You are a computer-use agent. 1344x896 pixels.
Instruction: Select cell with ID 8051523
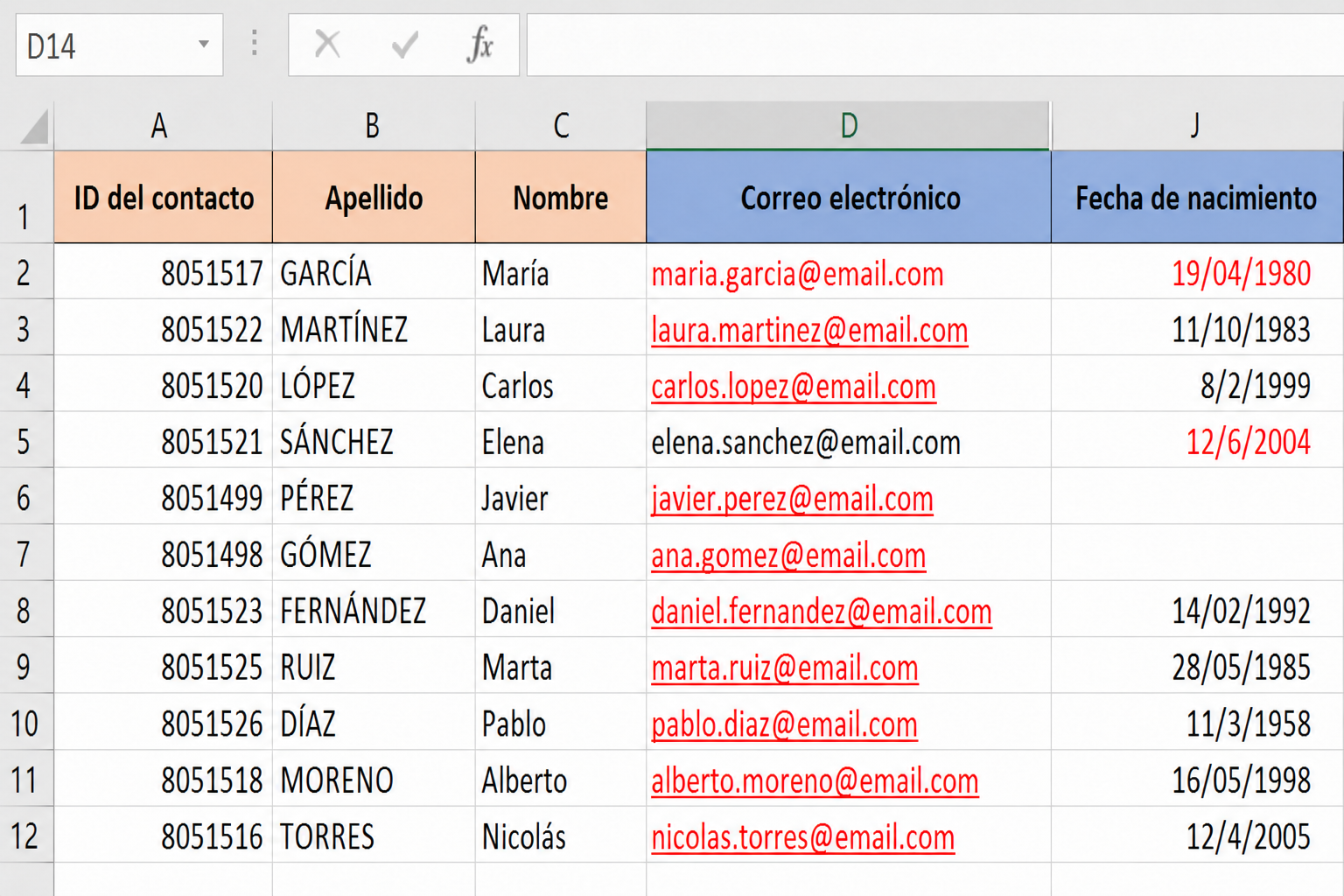click(x=164, y=611)
